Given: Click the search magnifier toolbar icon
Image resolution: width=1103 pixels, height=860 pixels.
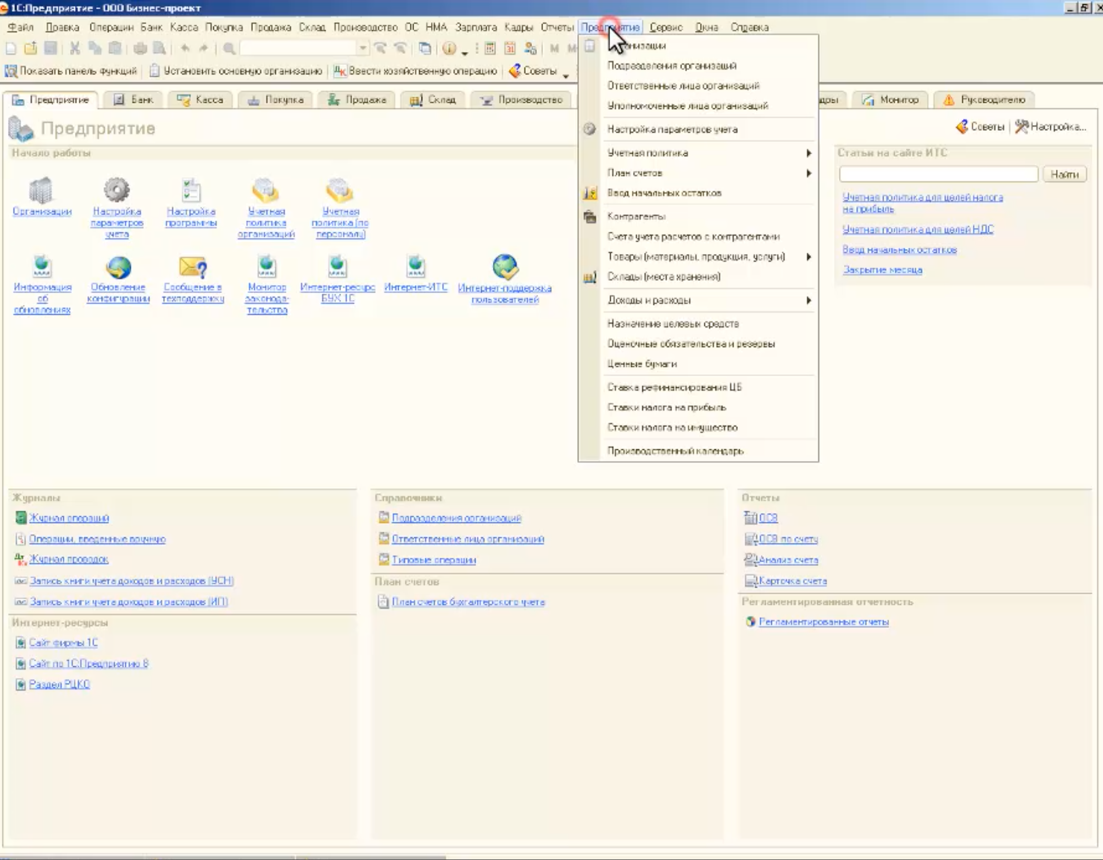Looking at the screenshot, I should (x=229, y=49).
